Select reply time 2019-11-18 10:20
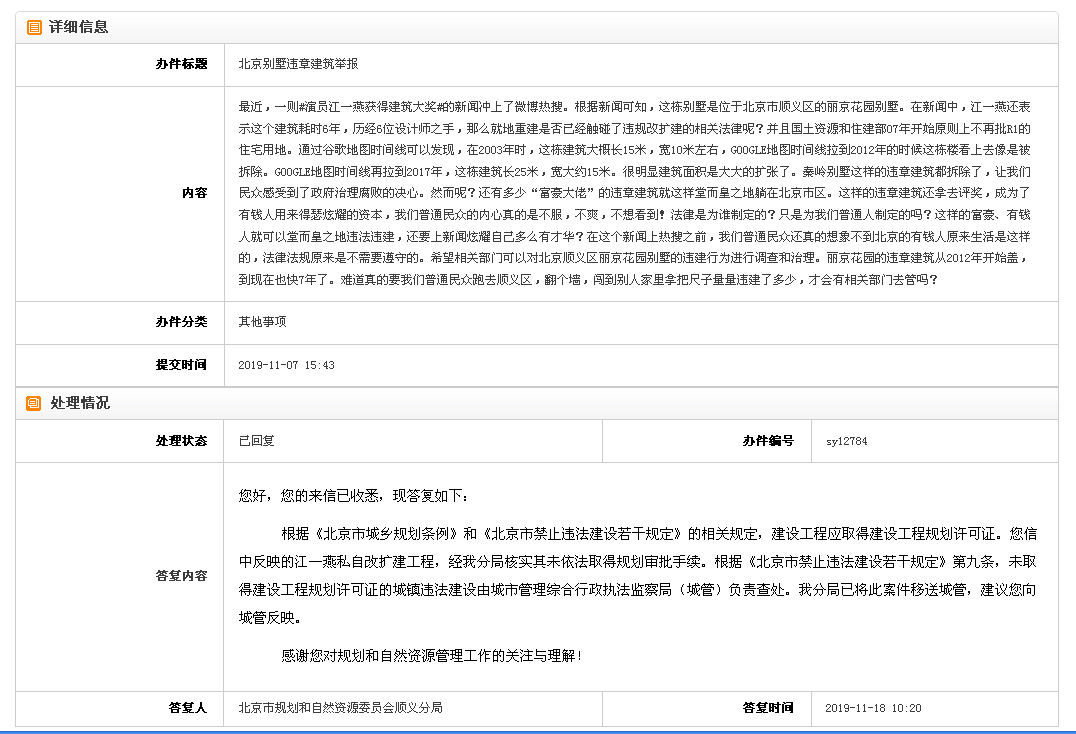This screenshot has width=1076, height=734. click(x=873, y=708)
